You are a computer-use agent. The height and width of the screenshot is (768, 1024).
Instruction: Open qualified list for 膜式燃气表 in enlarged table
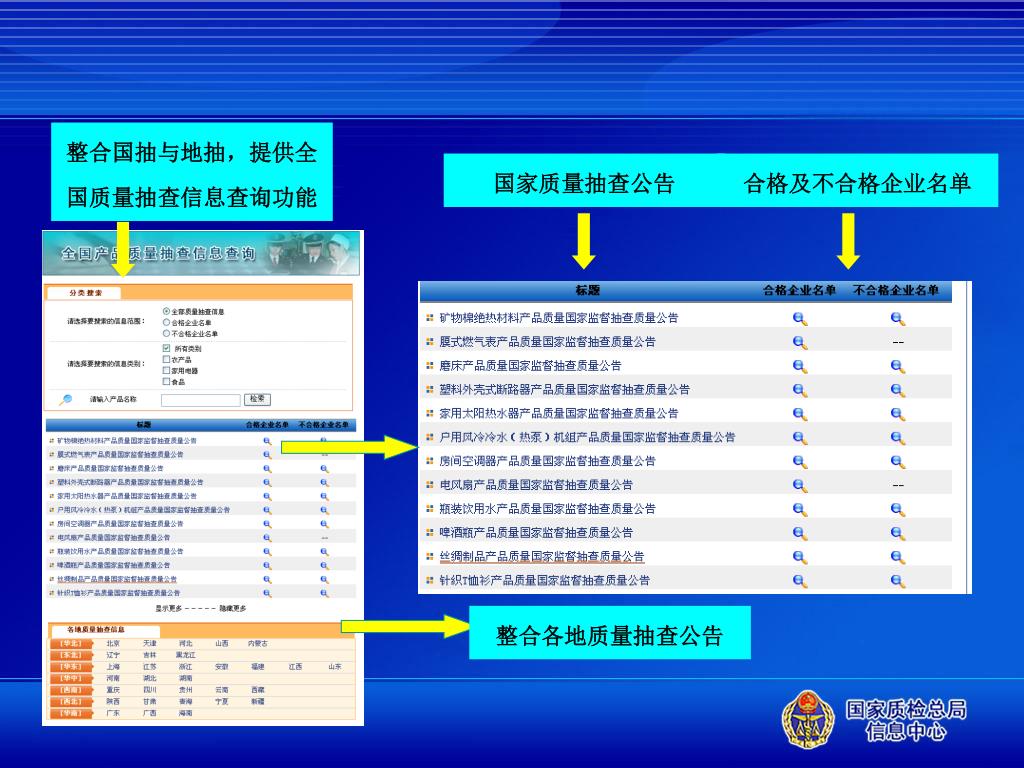click(x=800, y=342)
